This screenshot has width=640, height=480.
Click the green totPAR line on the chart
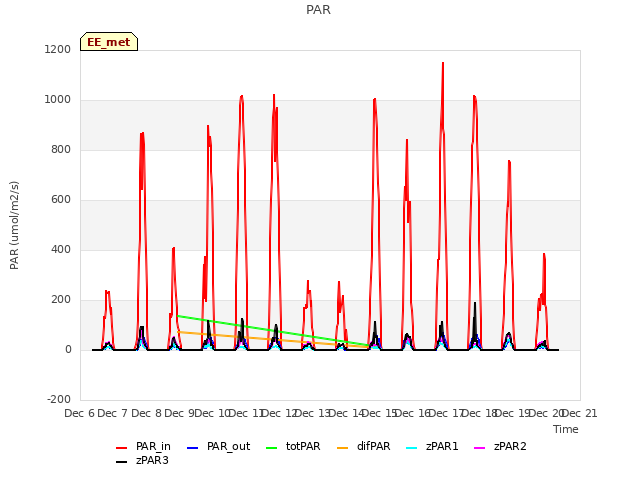point(273,331)
